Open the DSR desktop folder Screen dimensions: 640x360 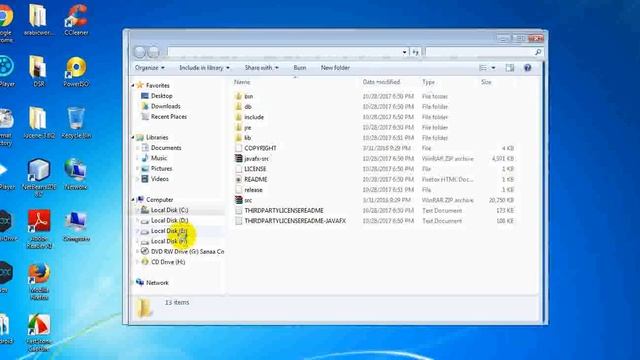[x=38, y=71]
